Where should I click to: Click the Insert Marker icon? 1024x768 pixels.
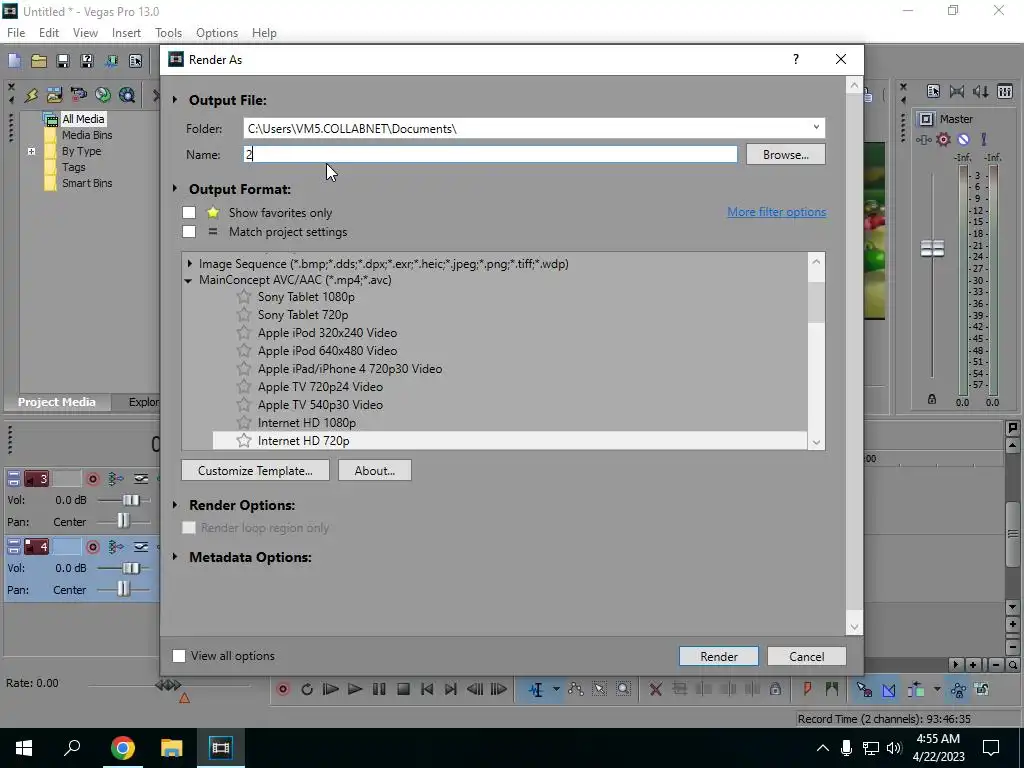point(807,689)
